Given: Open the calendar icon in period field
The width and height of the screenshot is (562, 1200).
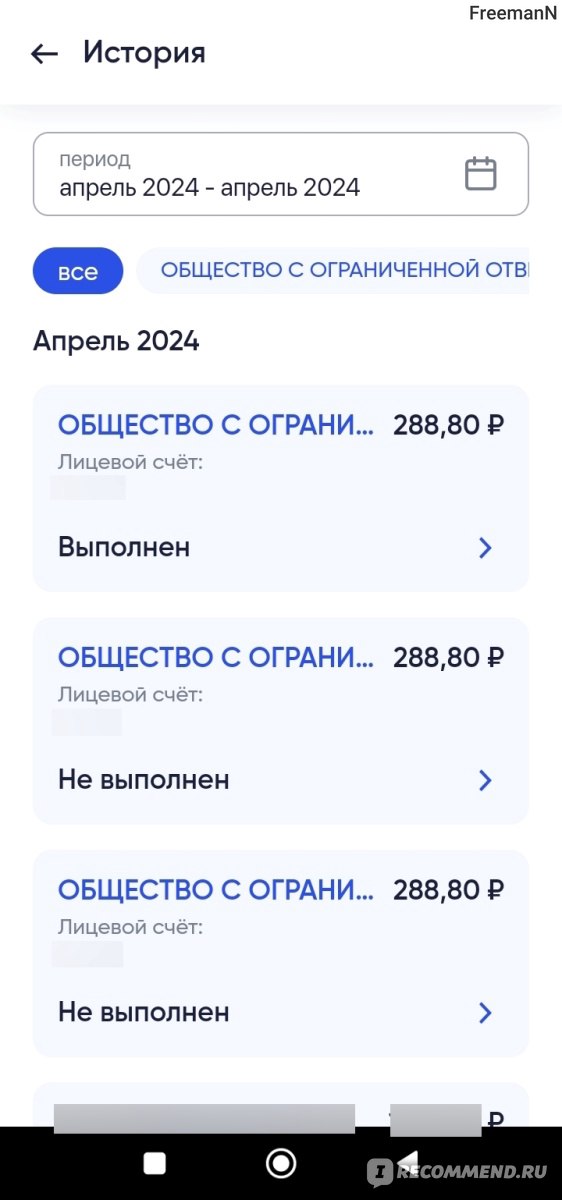Looking at the screenshot, I should 481,174.
